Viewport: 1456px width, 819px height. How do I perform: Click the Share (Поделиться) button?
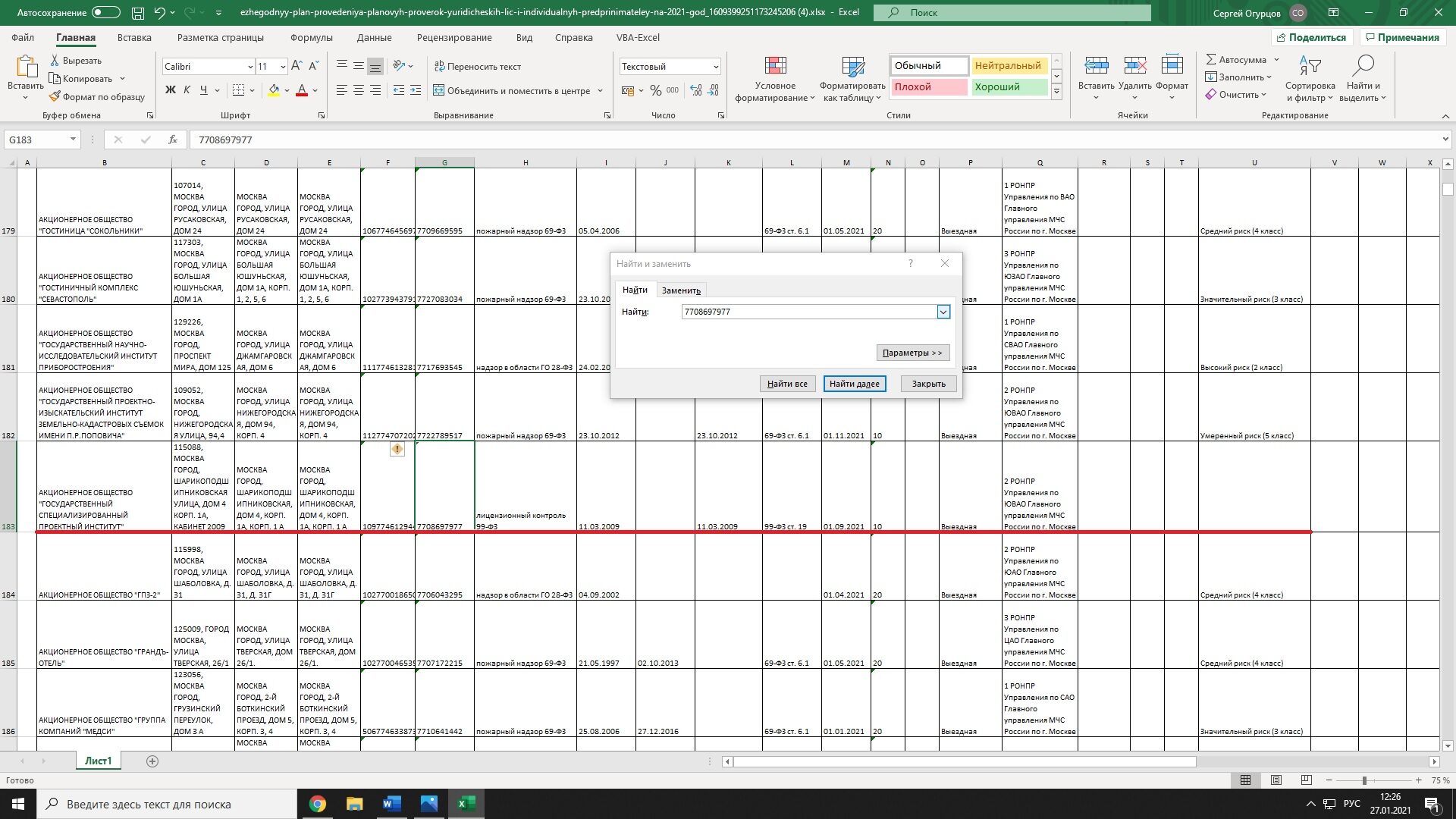(x=1312, y=37)
